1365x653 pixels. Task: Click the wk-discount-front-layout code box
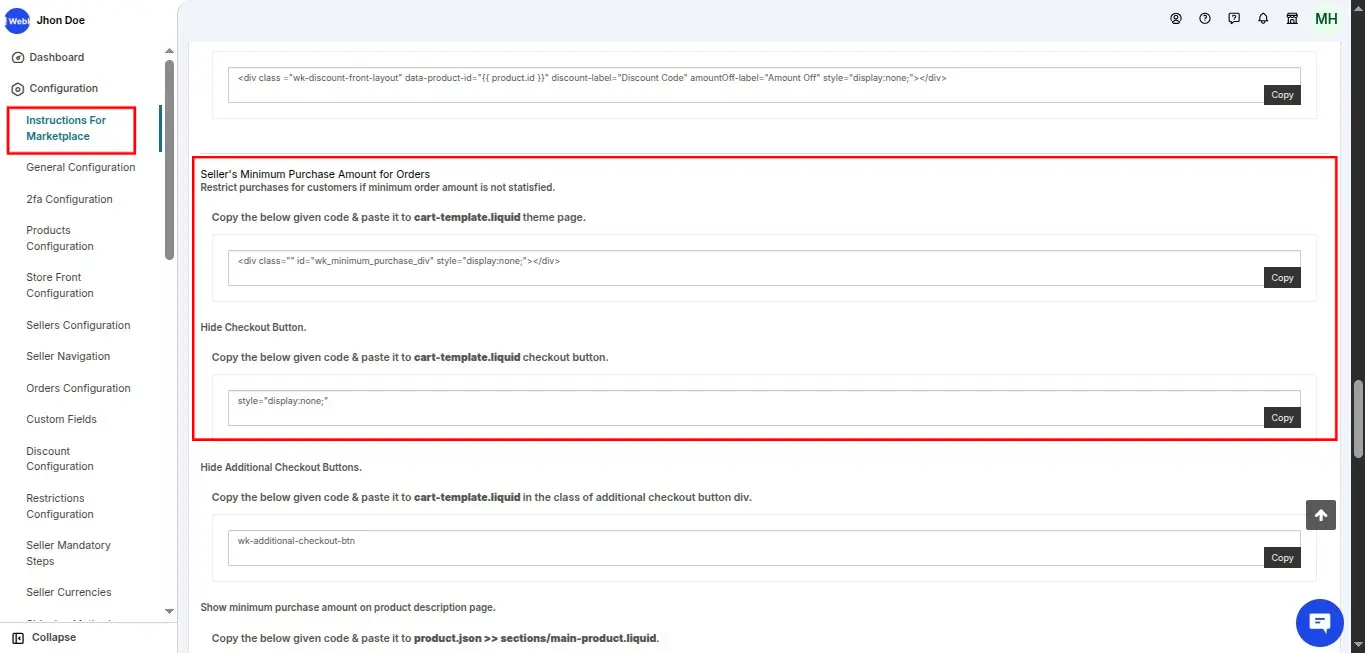click(764, 85)
